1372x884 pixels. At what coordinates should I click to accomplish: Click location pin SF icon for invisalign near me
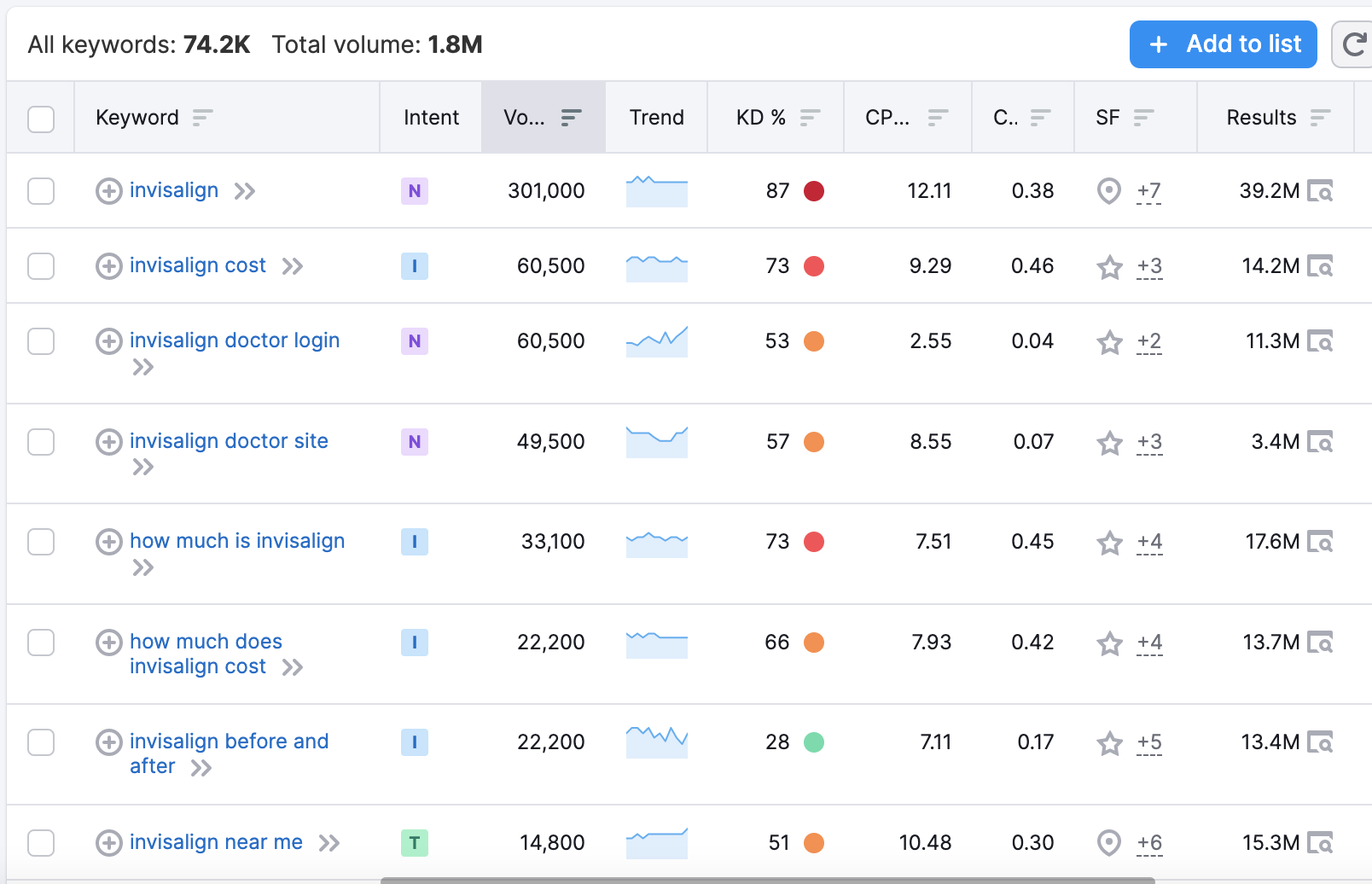(x=1108, y=843)
